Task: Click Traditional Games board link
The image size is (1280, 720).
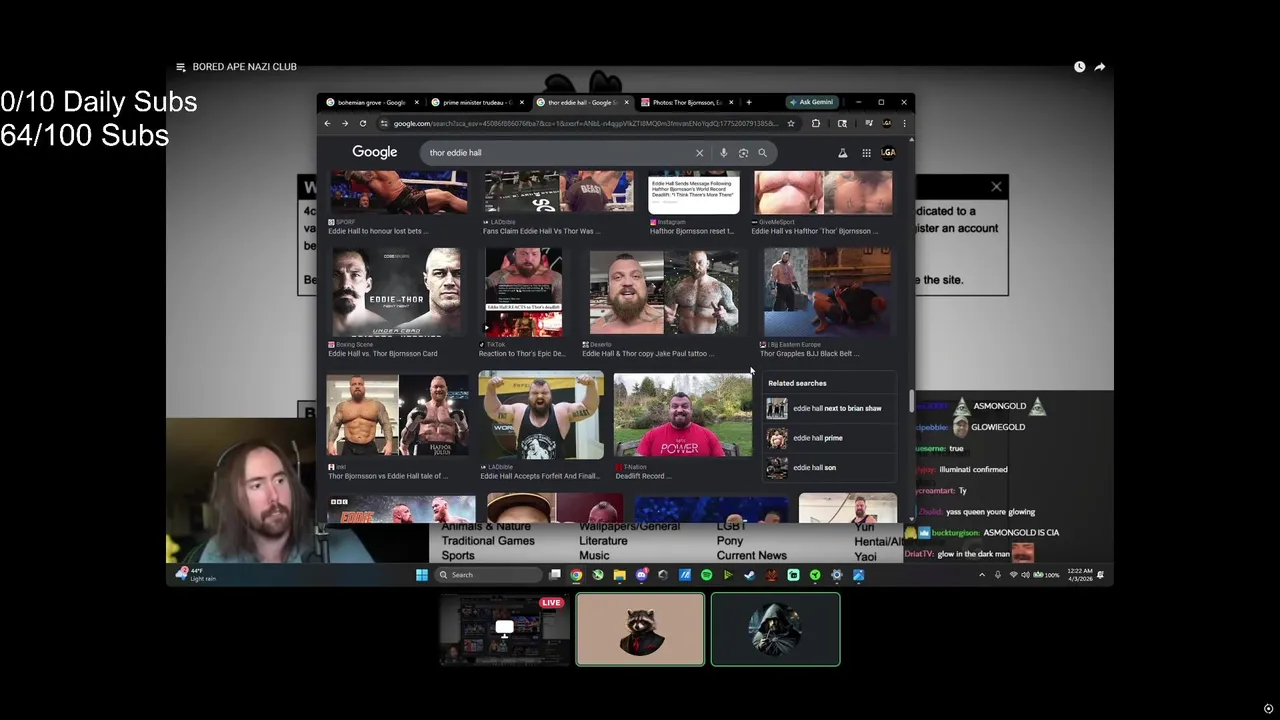Action: pyautogui.click(x=488, y=541)
